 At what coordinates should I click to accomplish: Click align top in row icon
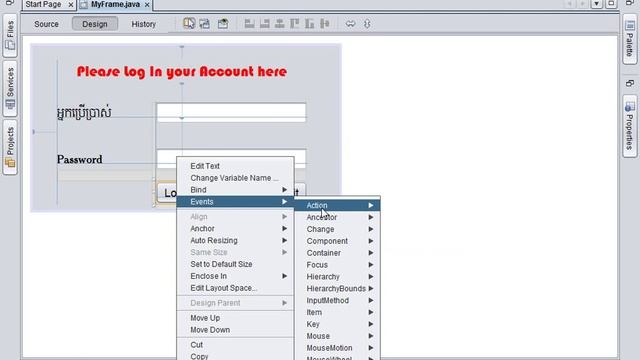[294, 24]
